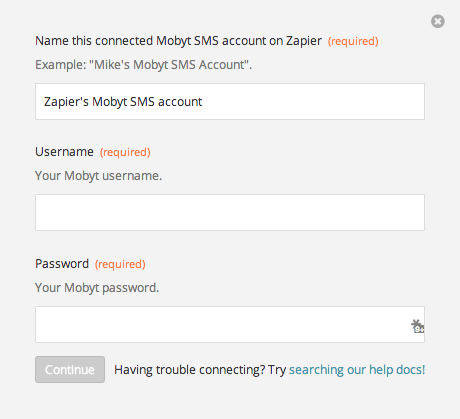Click the required marker next to Username
The height and width of the screenshot is (419, 460).
point(125,152)
